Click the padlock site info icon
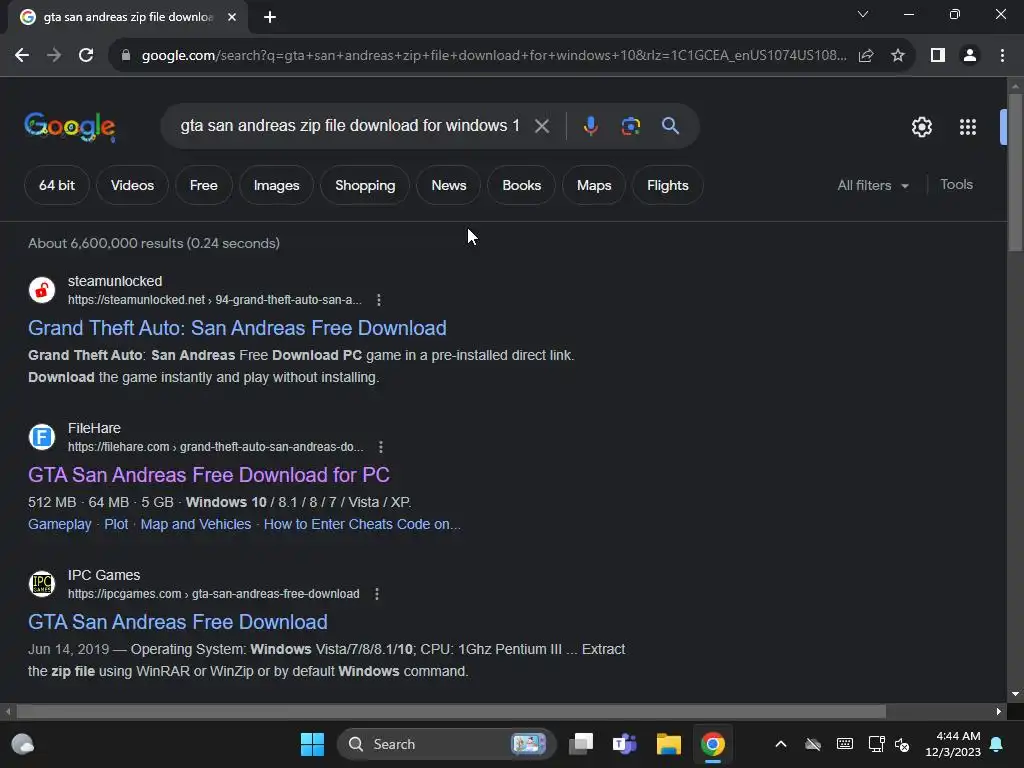This screenshot has width=1024, height=768. point(126,56)
